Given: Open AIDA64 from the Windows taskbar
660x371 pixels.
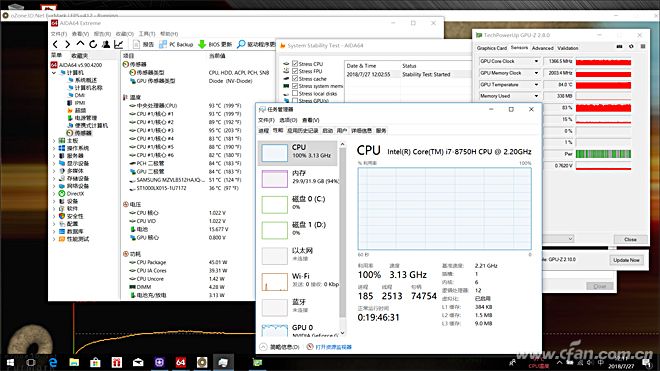Looking at the screenshot, I should (181, 362).
